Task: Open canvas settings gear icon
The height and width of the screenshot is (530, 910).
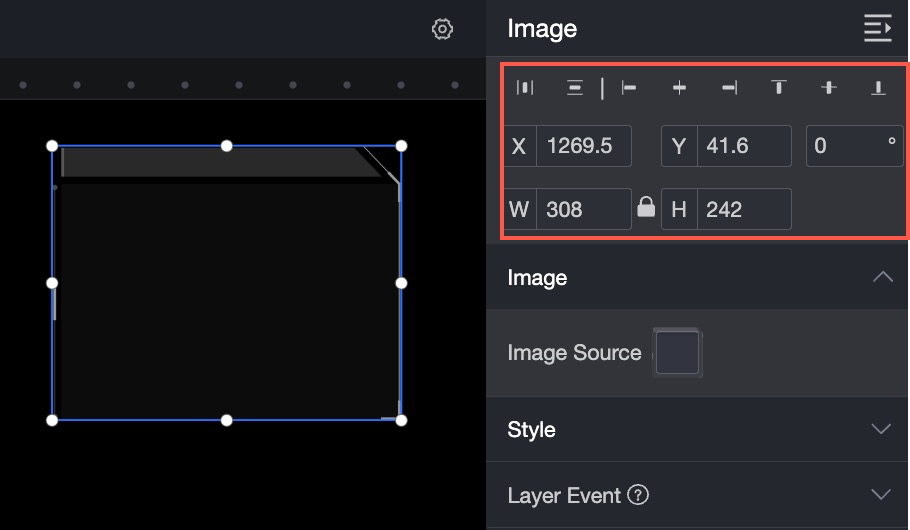Action: pyautogui.click(x=442, y=29)
